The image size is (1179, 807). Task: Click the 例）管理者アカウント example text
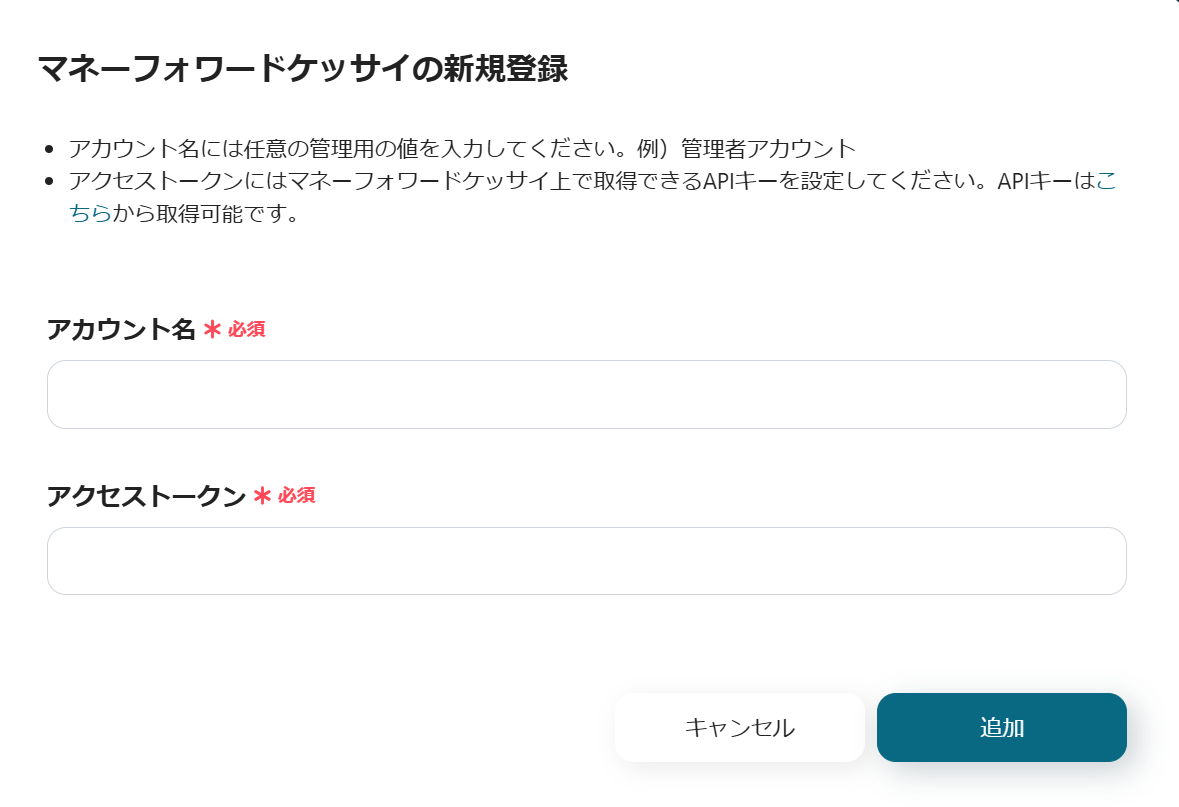[748, 149]
